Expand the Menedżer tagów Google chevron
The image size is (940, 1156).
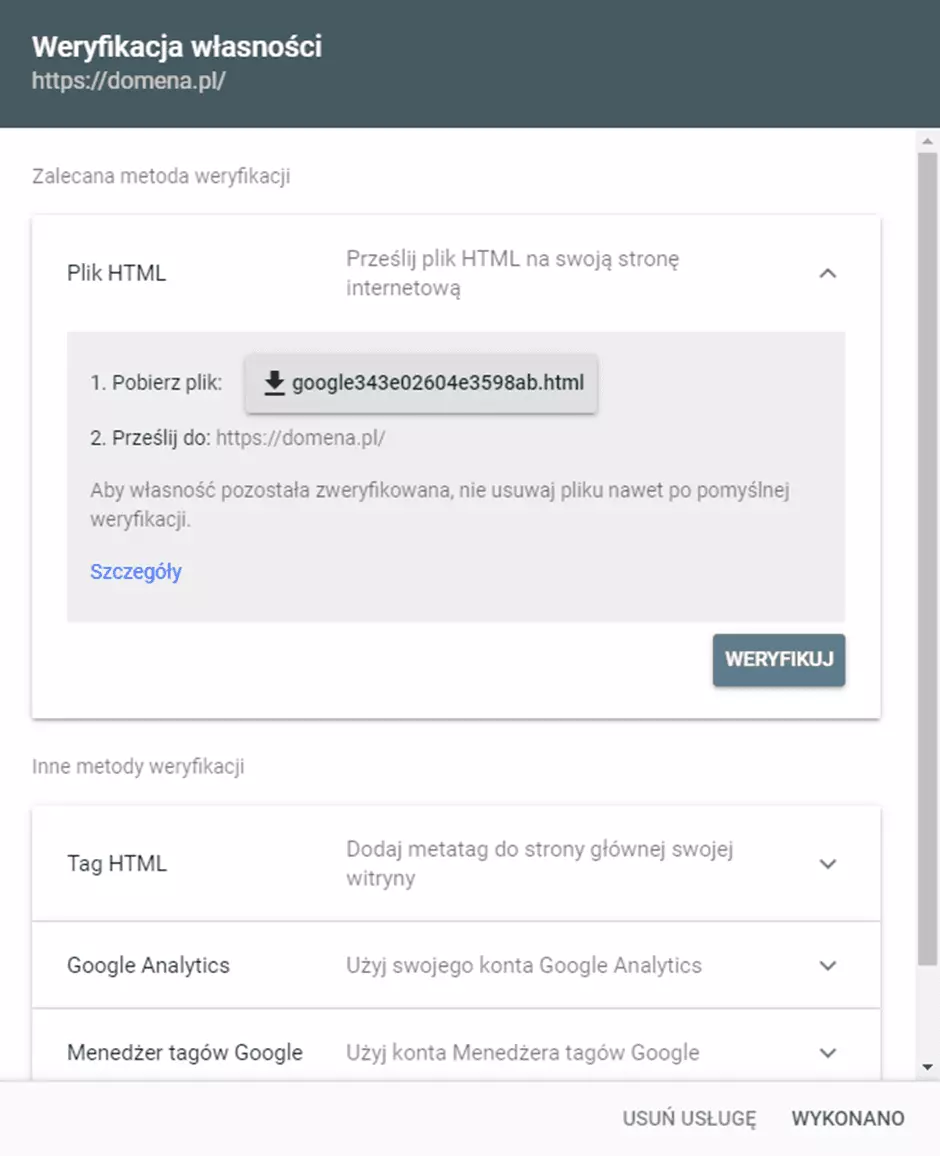828,1053
